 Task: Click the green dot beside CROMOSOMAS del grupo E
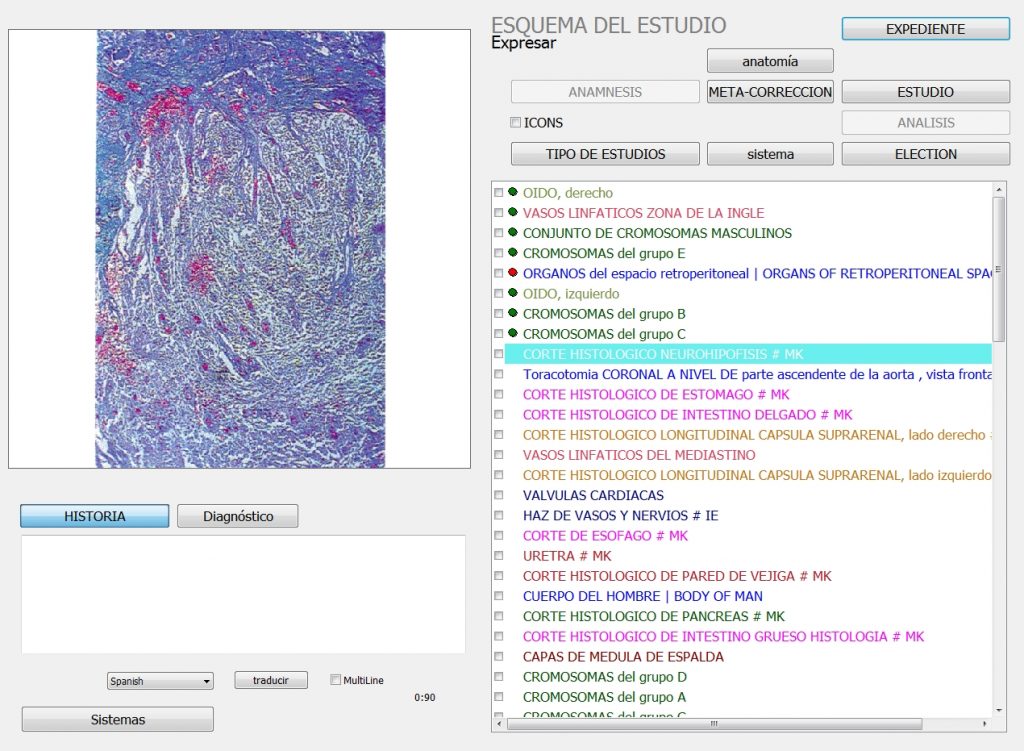point(513,253)
